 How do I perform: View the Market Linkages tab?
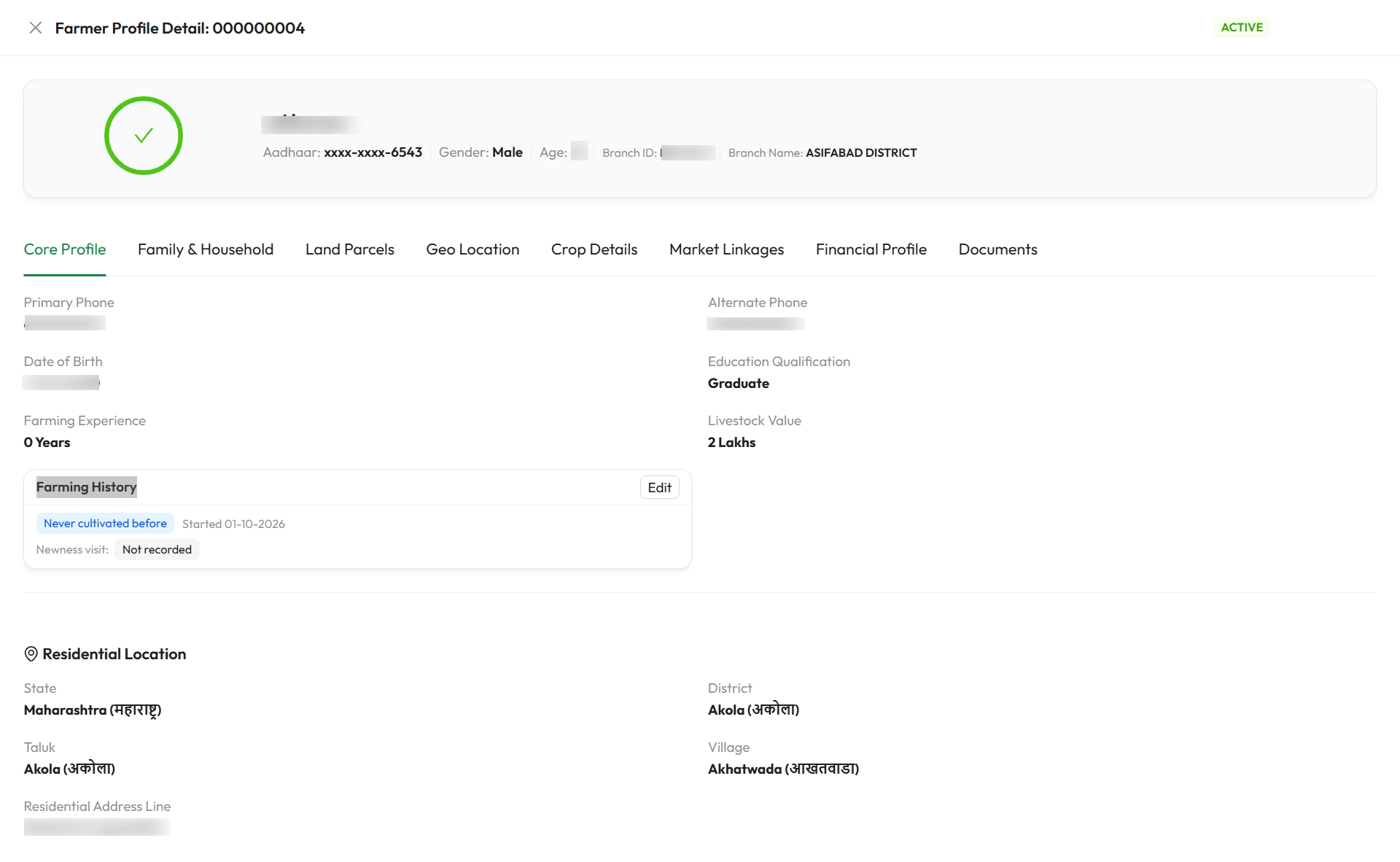point(726,249)
